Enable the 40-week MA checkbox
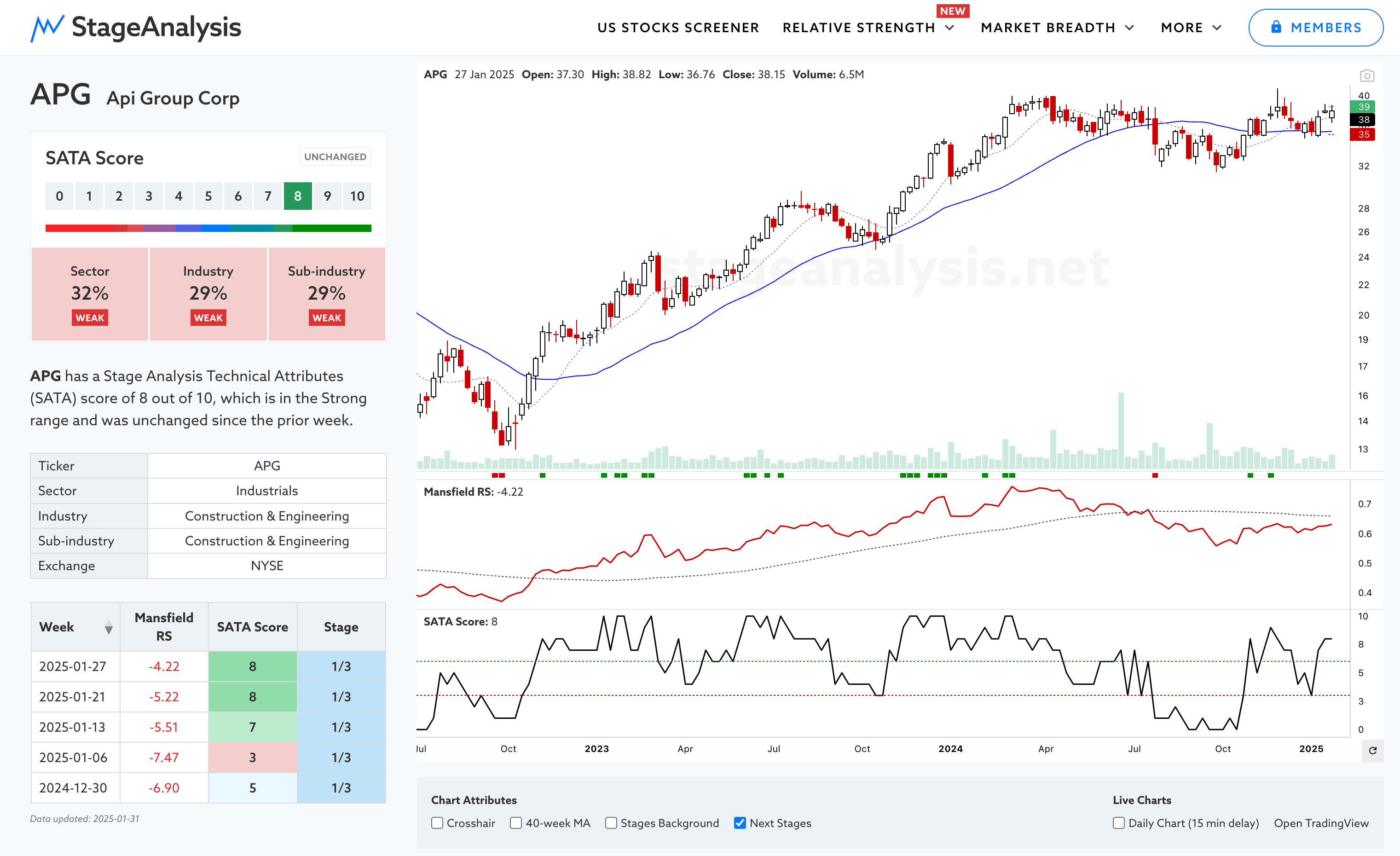The image size is (1400, 856). point(516,822)
